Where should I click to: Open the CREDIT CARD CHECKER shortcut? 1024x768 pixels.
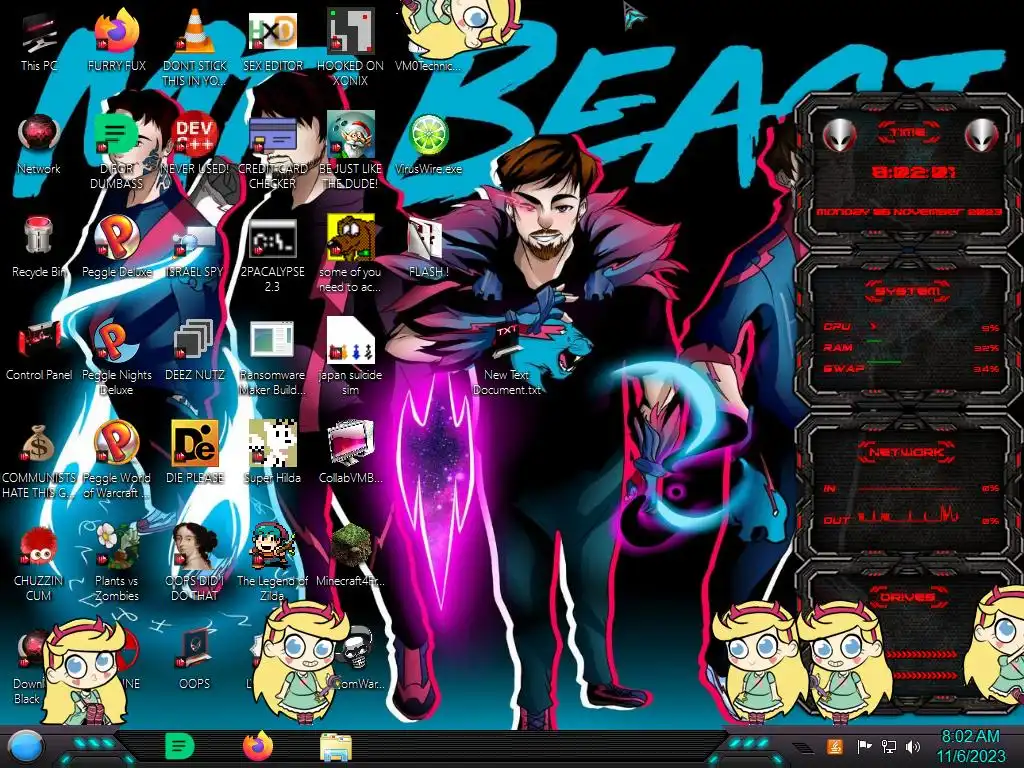pyautogui.click(x=272, y=152)
